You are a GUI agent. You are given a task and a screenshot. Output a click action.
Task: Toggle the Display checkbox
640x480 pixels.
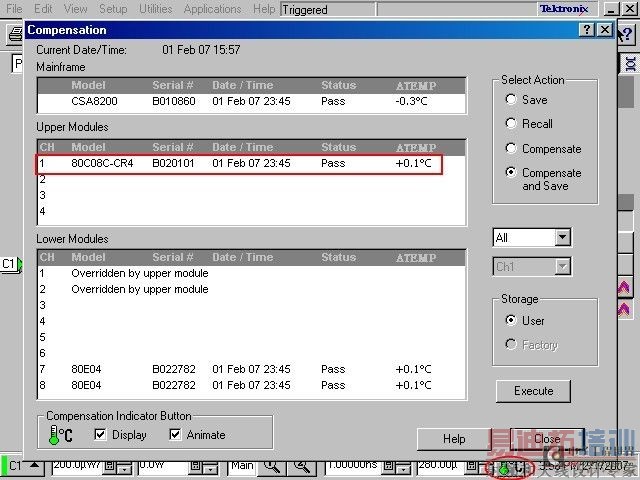(100, 434)
